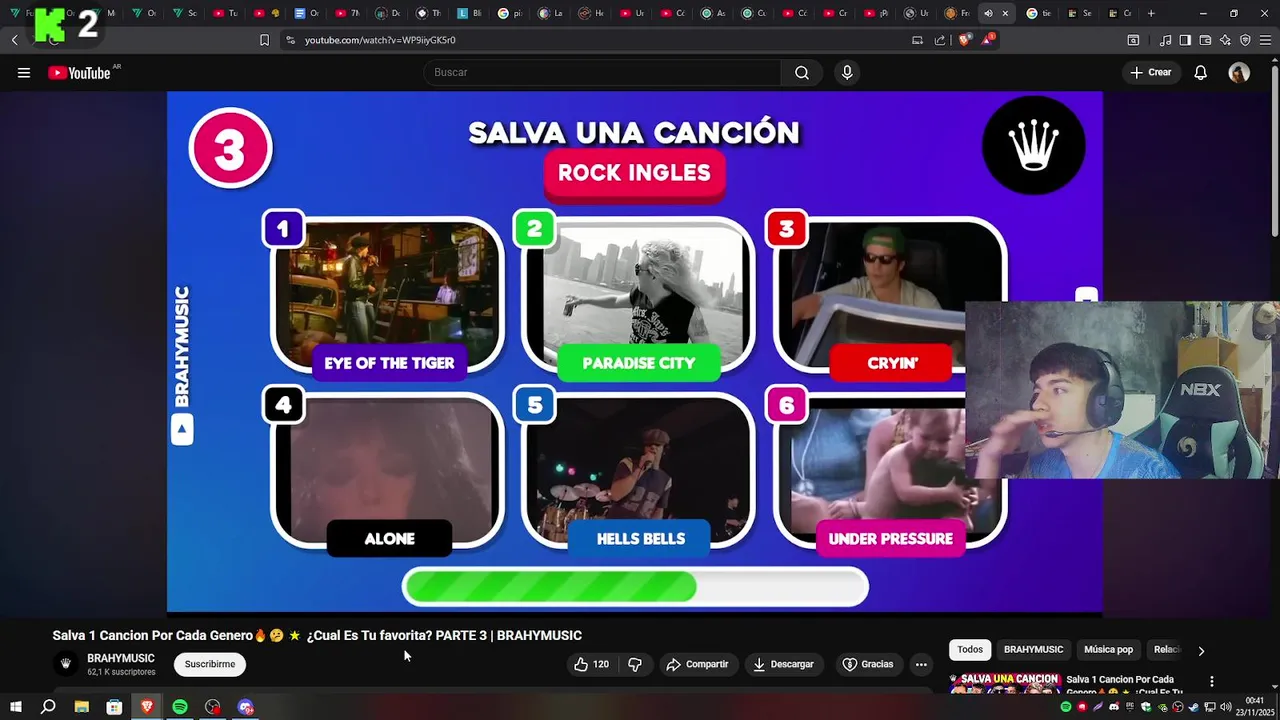Subscribe with the Suscribirme button
The image size is (1280, 720).
[210, 664]
